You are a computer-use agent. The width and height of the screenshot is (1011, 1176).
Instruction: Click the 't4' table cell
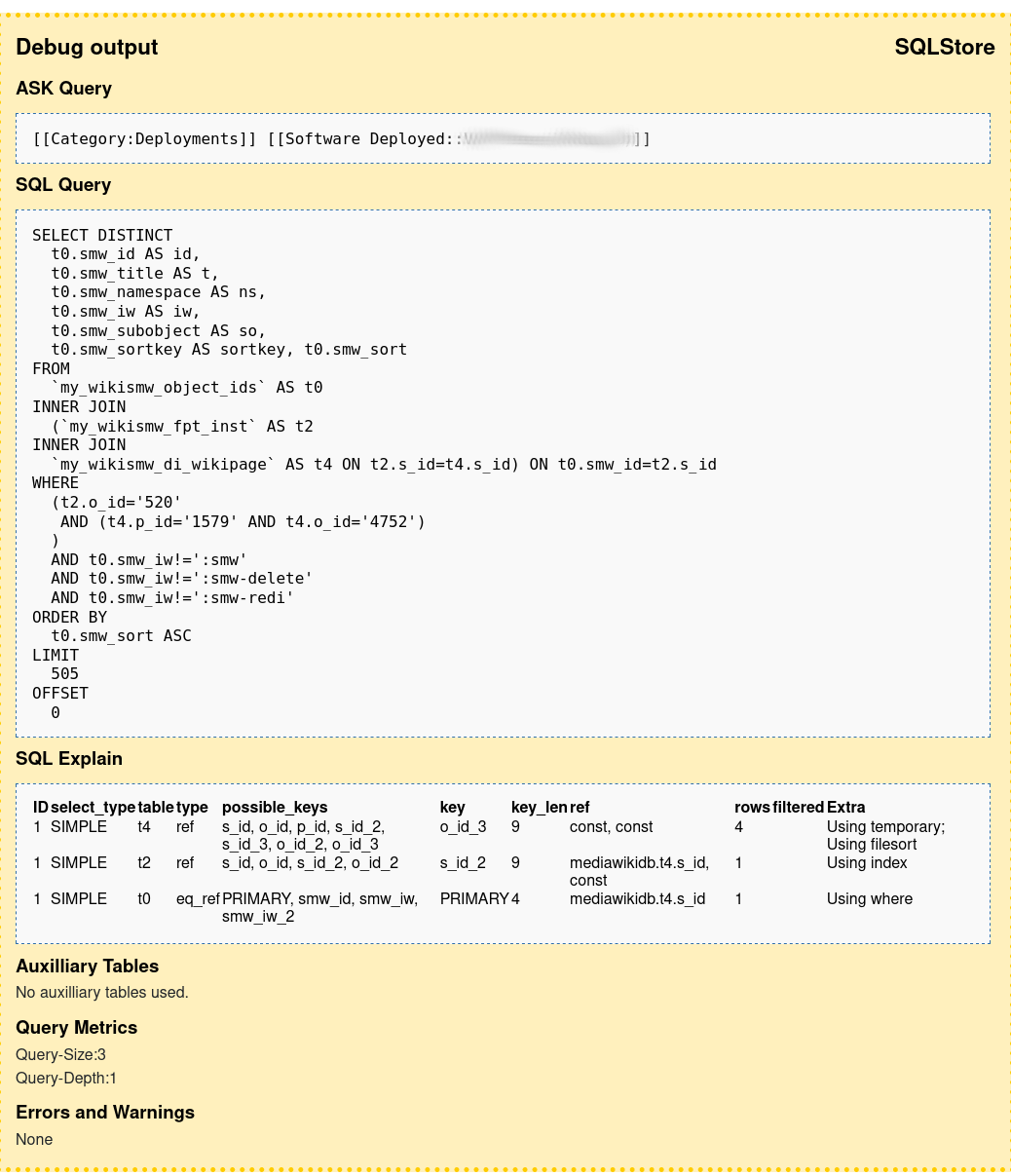(x=144, y=827)
